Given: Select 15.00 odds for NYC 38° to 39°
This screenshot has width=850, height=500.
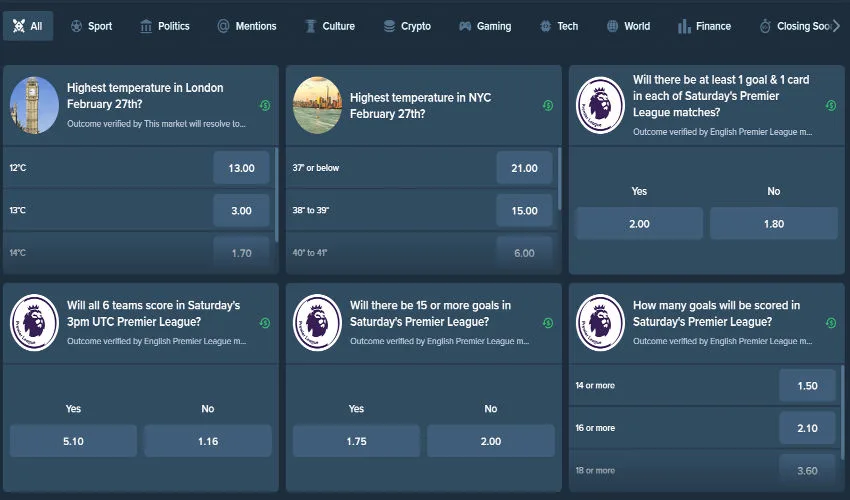Looking at the screenshot, I should pos(524,210).
